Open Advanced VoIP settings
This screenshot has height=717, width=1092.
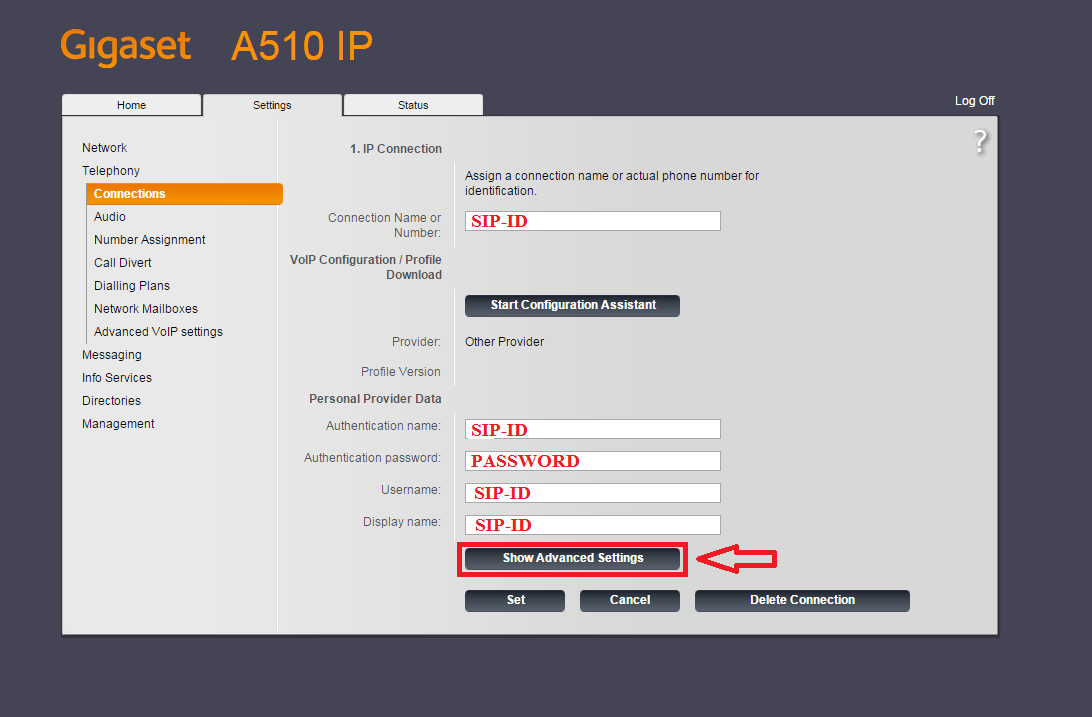pos(158,331)
